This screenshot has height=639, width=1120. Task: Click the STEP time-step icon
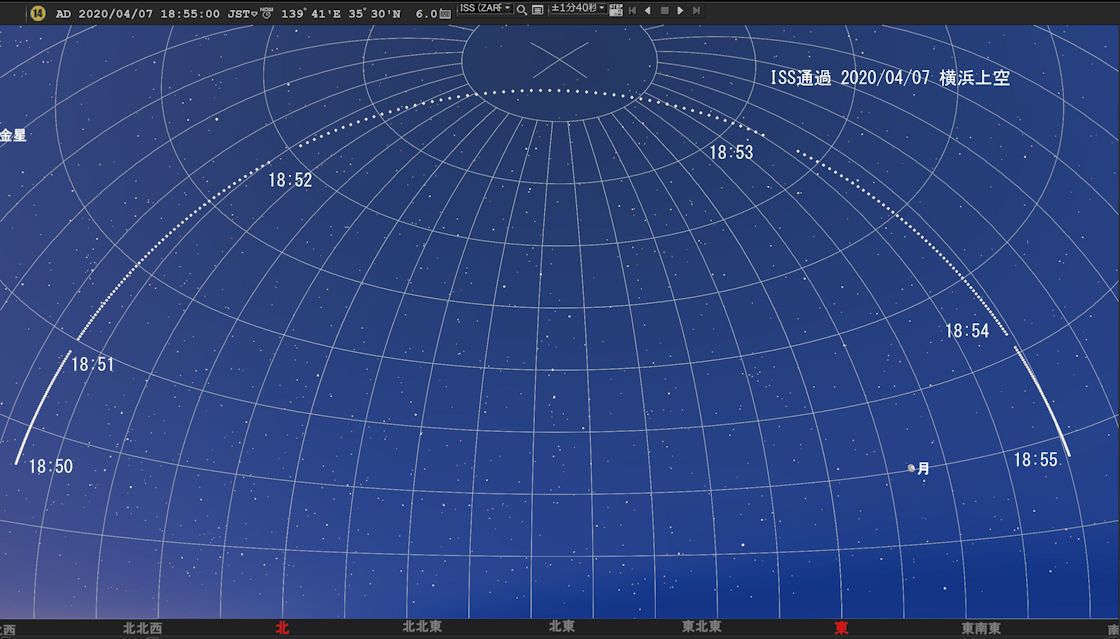tap(616, 10)
